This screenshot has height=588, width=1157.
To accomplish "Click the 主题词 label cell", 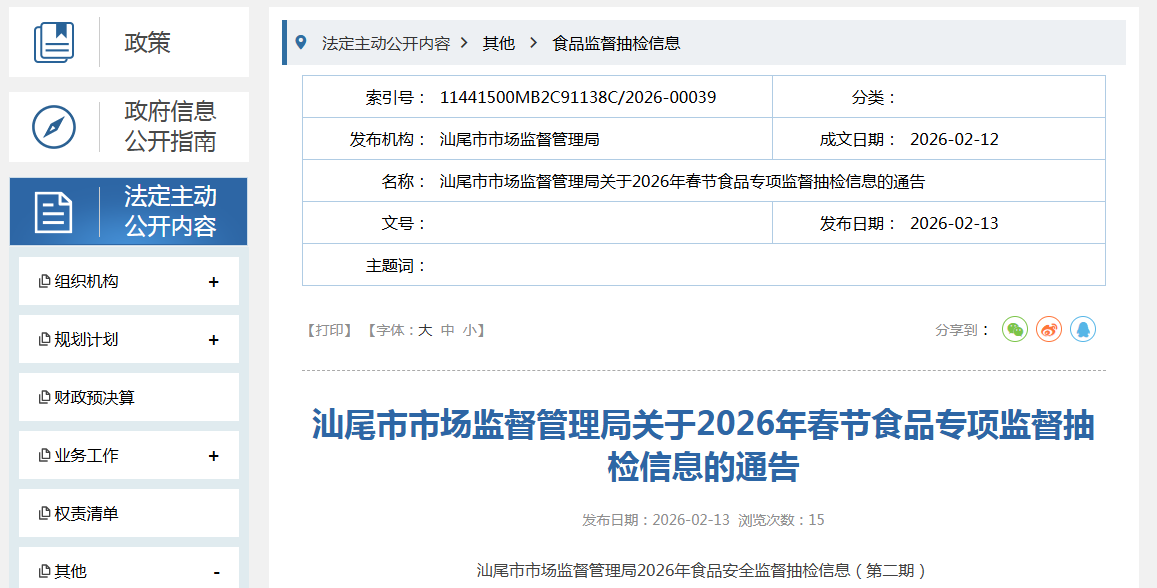I will (x=396, y=266).
